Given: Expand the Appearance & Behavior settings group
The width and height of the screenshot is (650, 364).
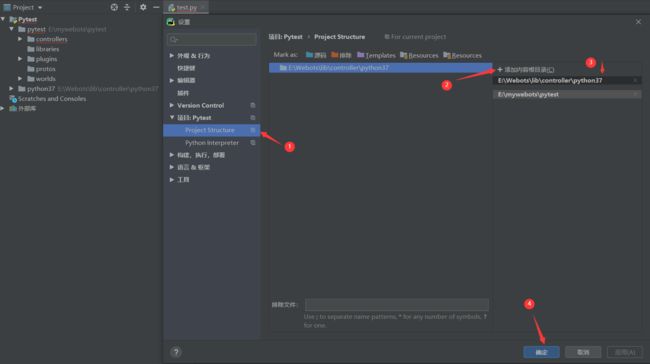Looking at the screenshot, I should [x=172, y=55].
